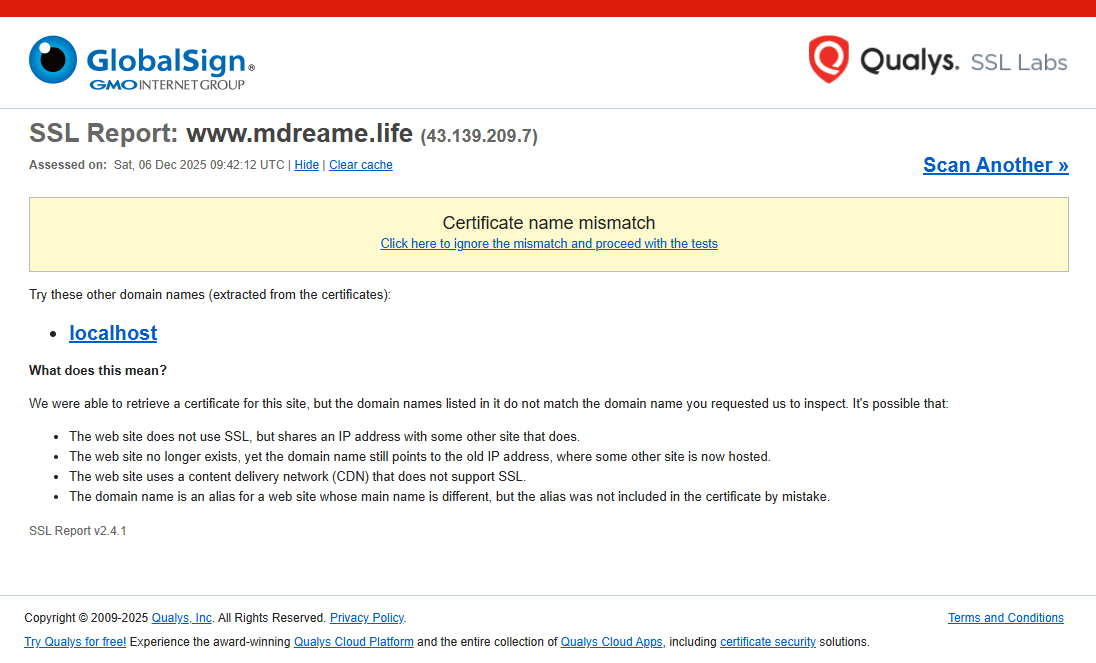Open Terms and Conditions link
Image resolution: width=1096 pixels, height=663 pixels.
(1005, 618)
